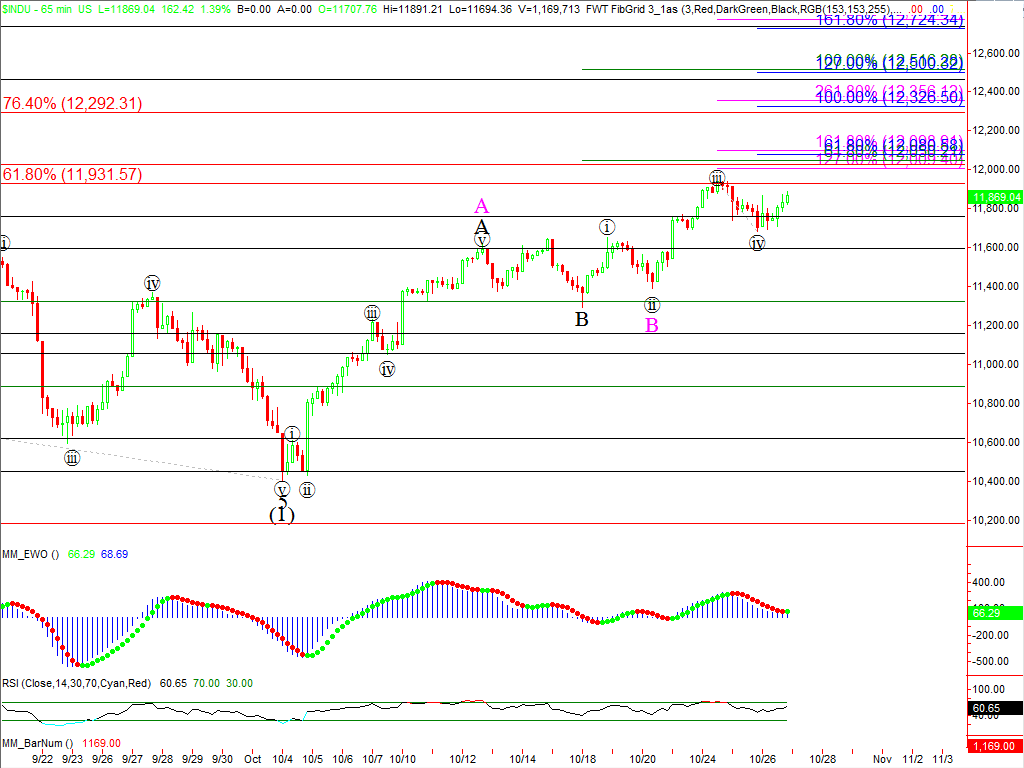Select the (1) wave label at chart bottom
Viewport: 1024px width, 768px height.
tap(282, 515)
